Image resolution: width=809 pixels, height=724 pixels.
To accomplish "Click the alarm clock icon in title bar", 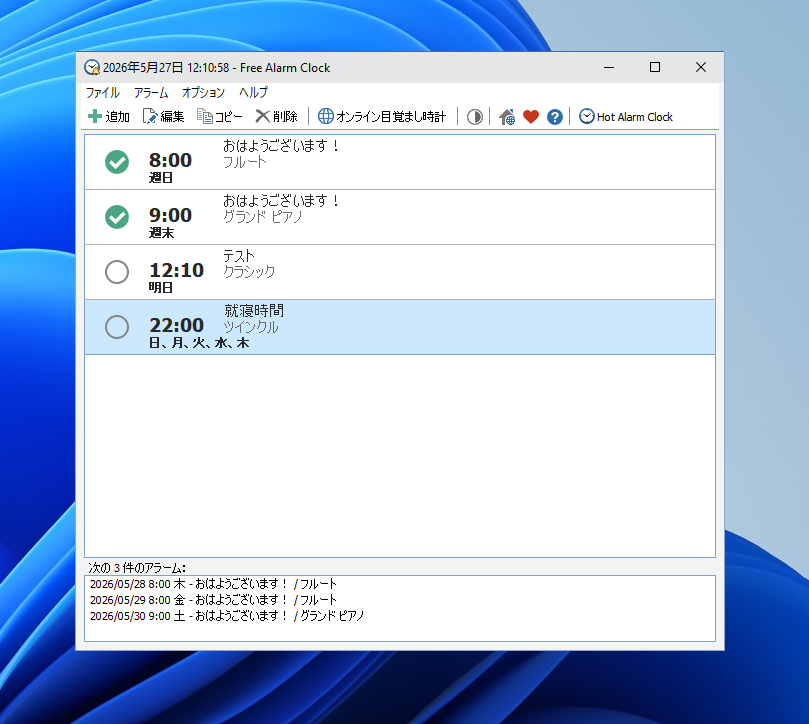I will pyautogui.click(x=92, y=68).
